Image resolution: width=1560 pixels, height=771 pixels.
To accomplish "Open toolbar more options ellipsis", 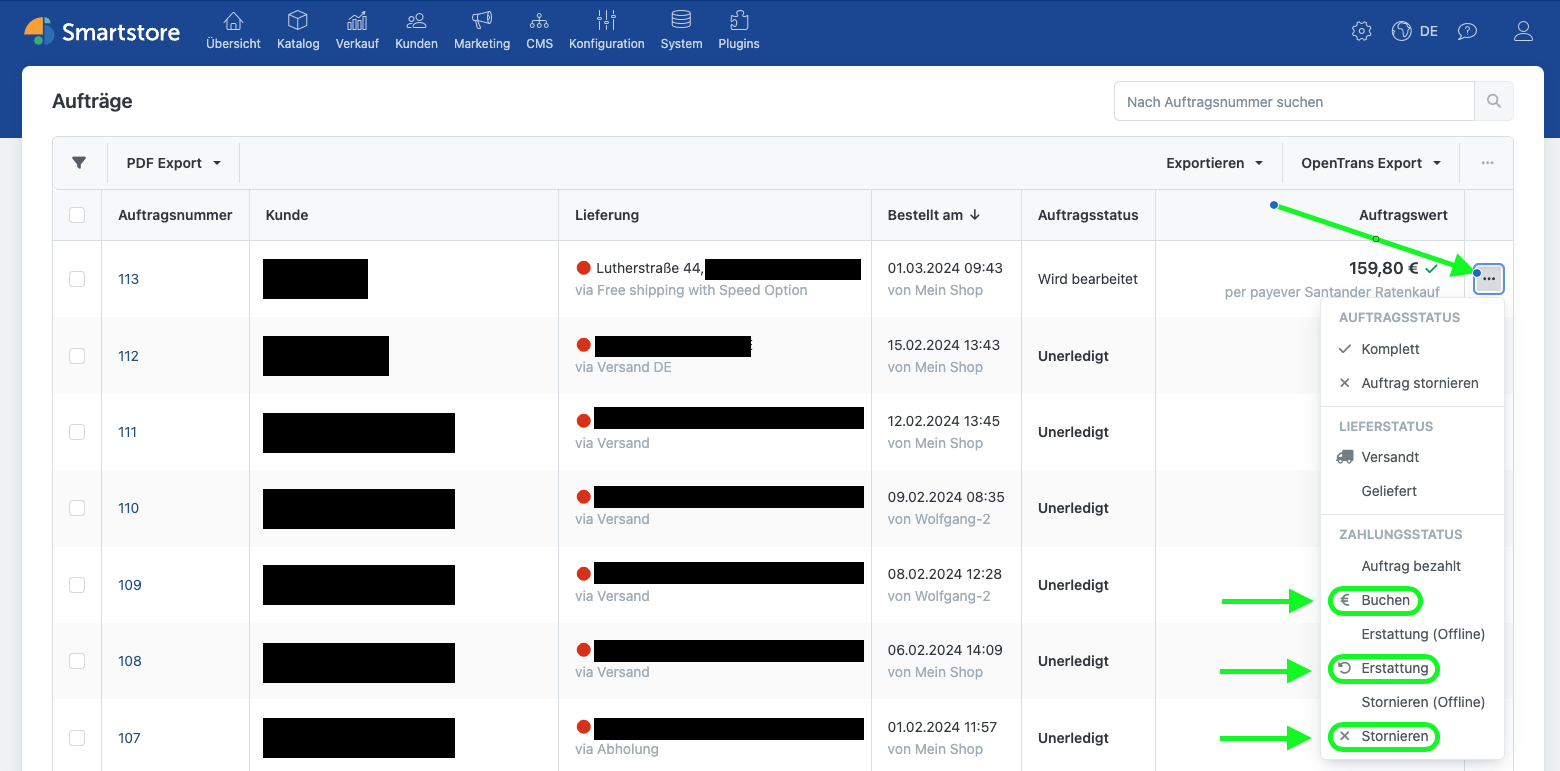I will point(1488,163).
